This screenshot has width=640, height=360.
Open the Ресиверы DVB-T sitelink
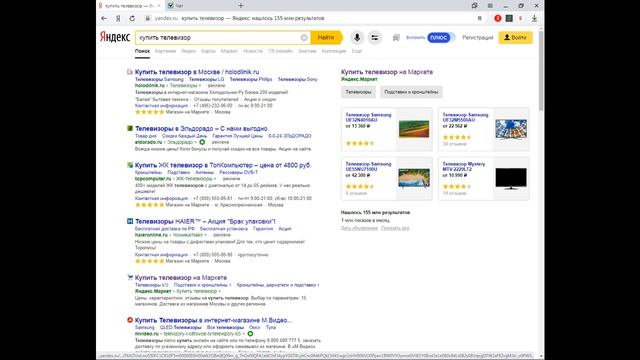pos(238,172)
